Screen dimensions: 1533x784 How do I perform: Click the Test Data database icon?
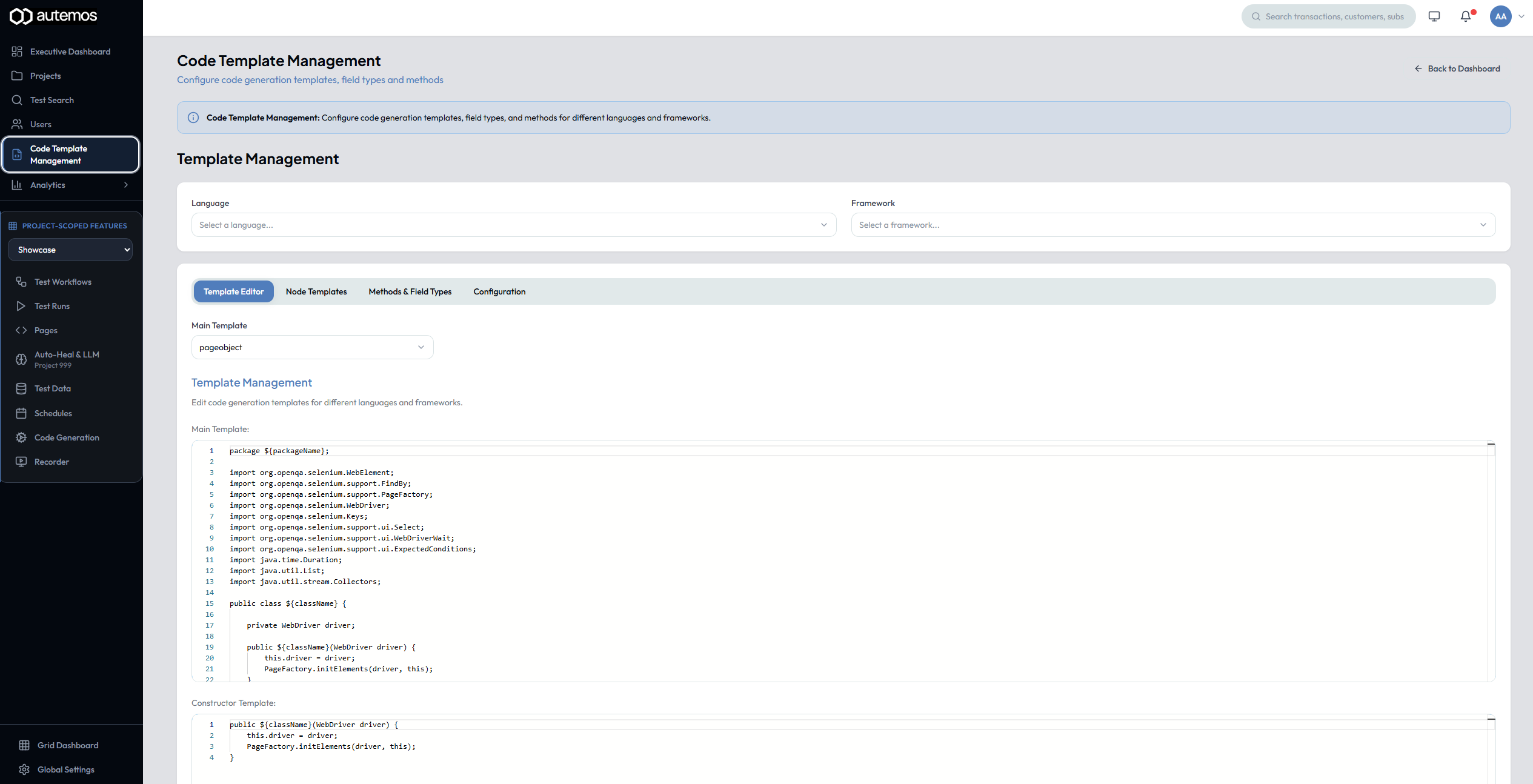(21, 388)
